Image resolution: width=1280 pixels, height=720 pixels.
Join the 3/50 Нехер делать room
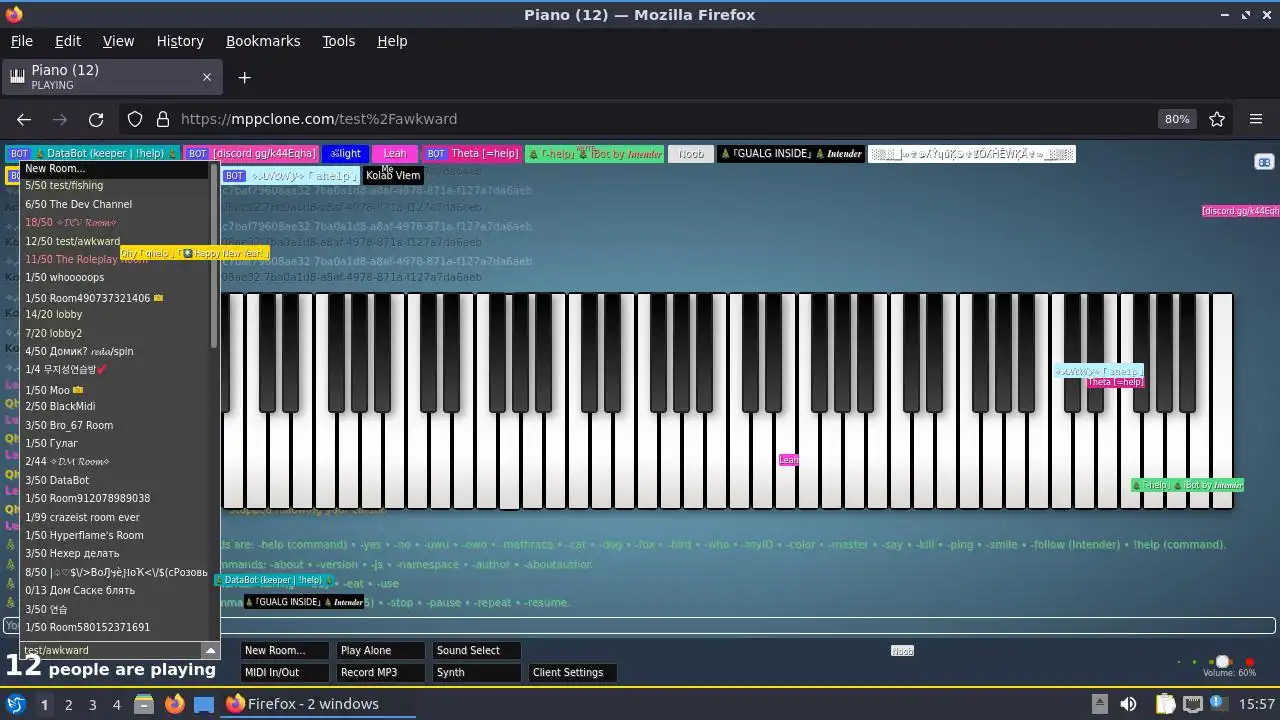(115, 553)
